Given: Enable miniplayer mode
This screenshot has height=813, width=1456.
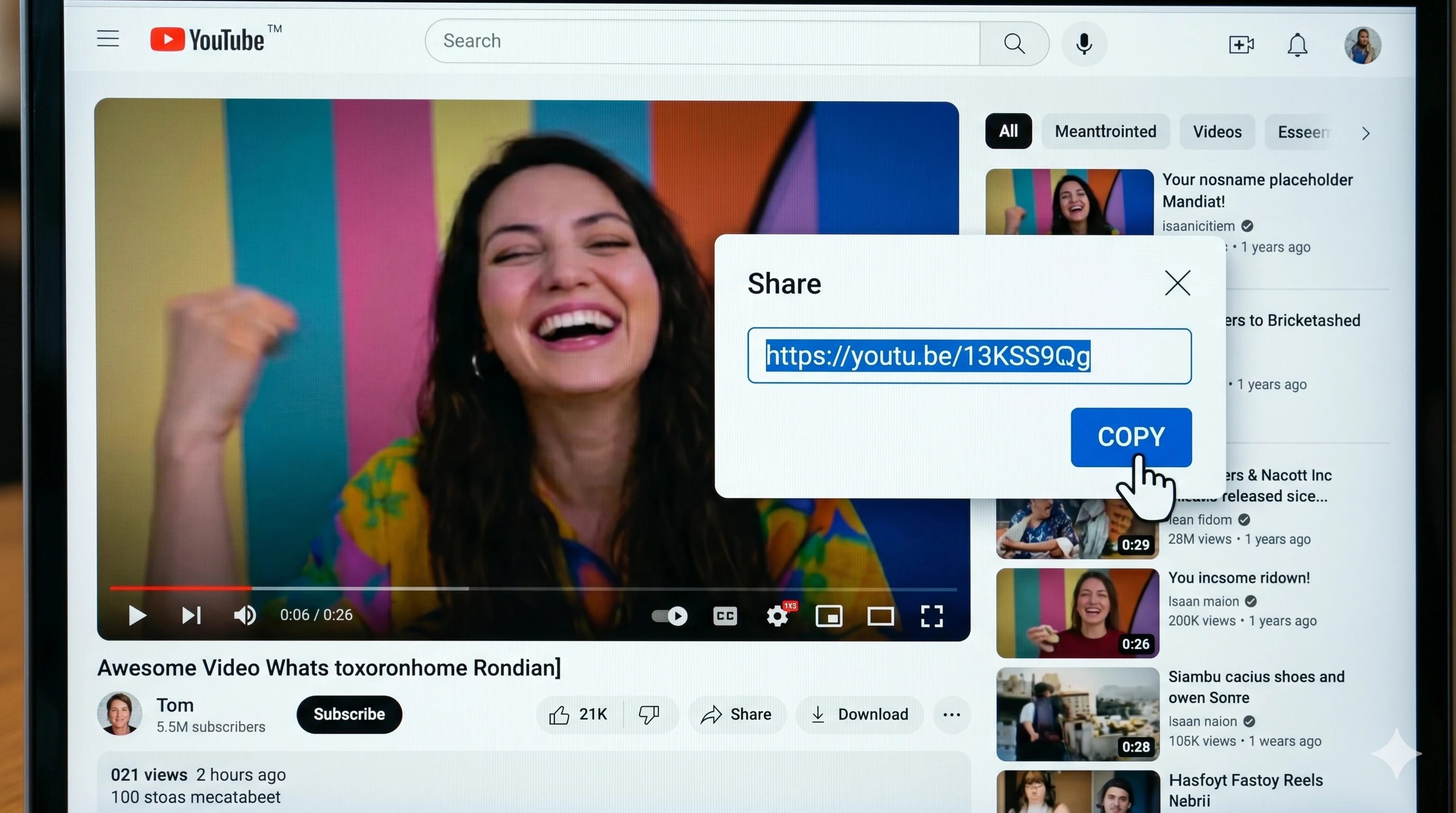Looking at the screenshot, I should [x=829, y=616].
